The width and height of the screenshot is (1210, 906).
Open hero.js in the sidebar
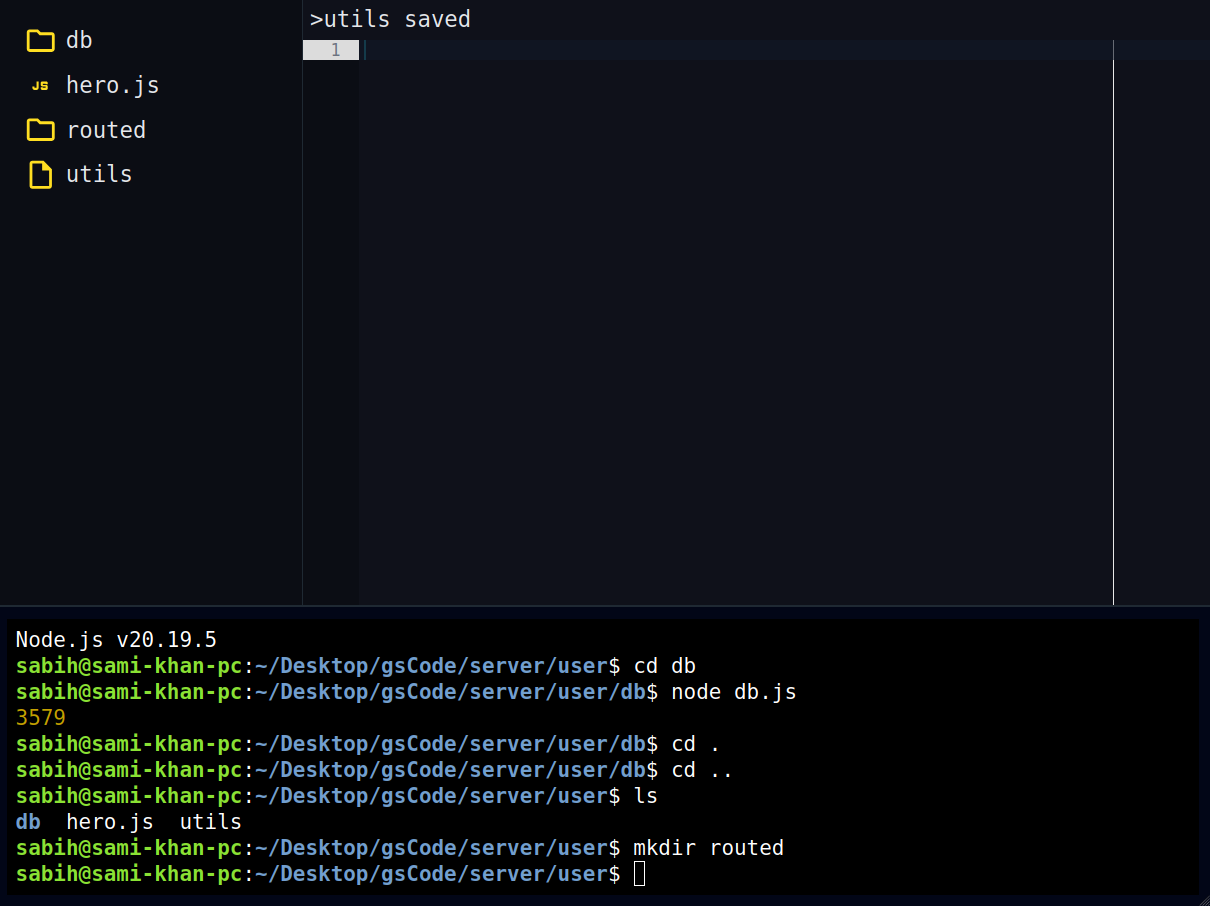113,86
